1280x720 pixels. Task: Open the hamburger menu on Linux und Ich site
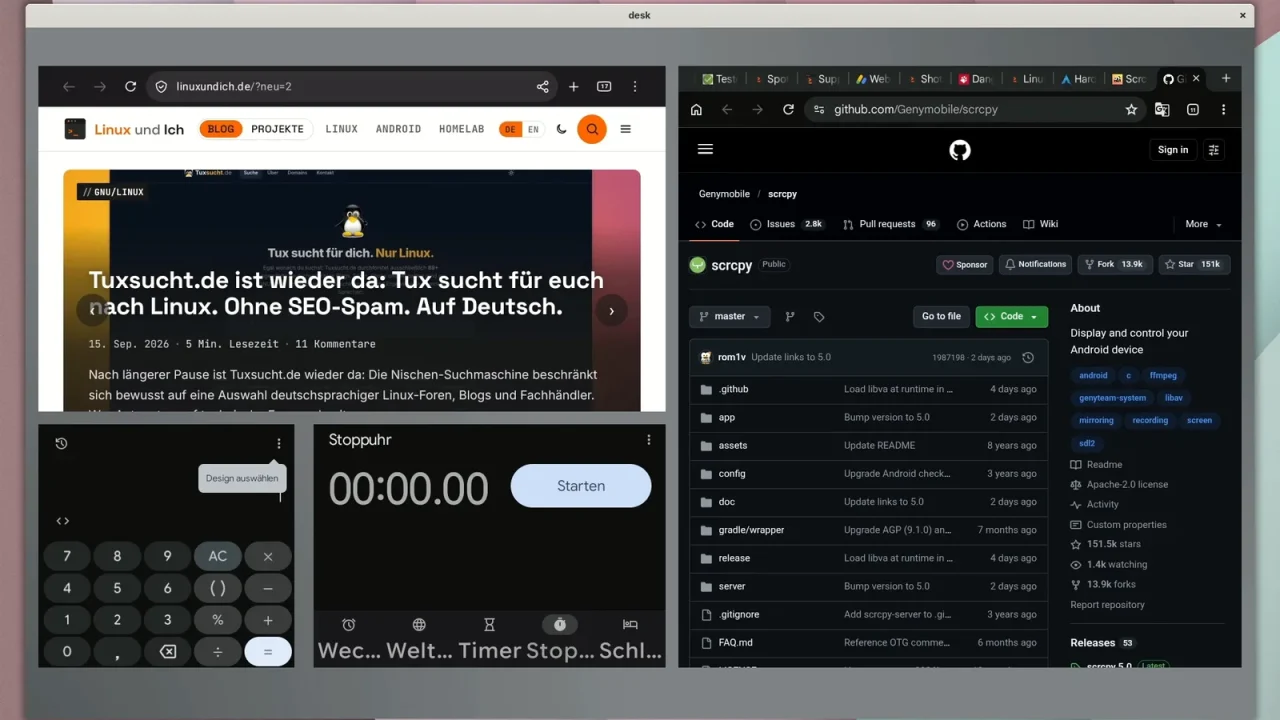[x=626, y=129]
